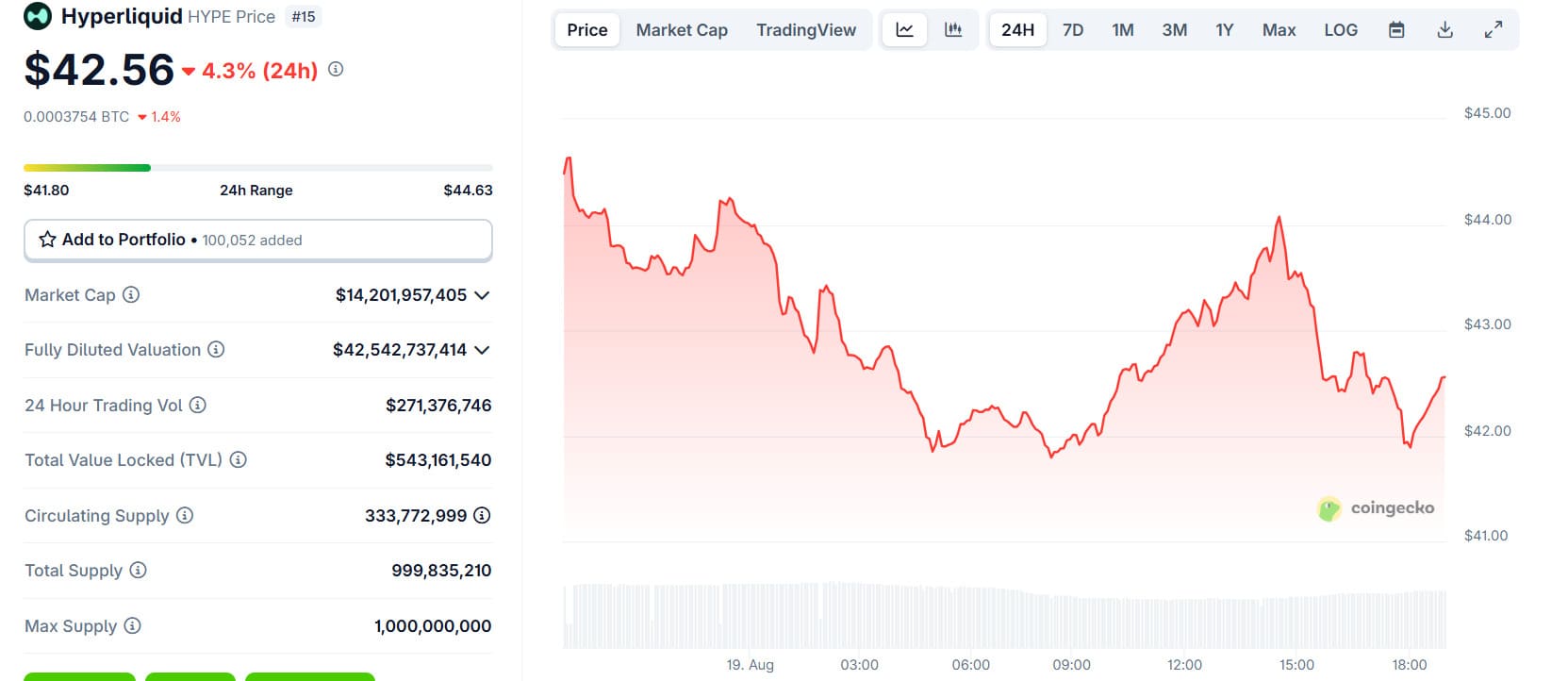Viewport: 1568px width, 681px height.
Task: Click the Add to Portfolio button
Action: [257, 240]
